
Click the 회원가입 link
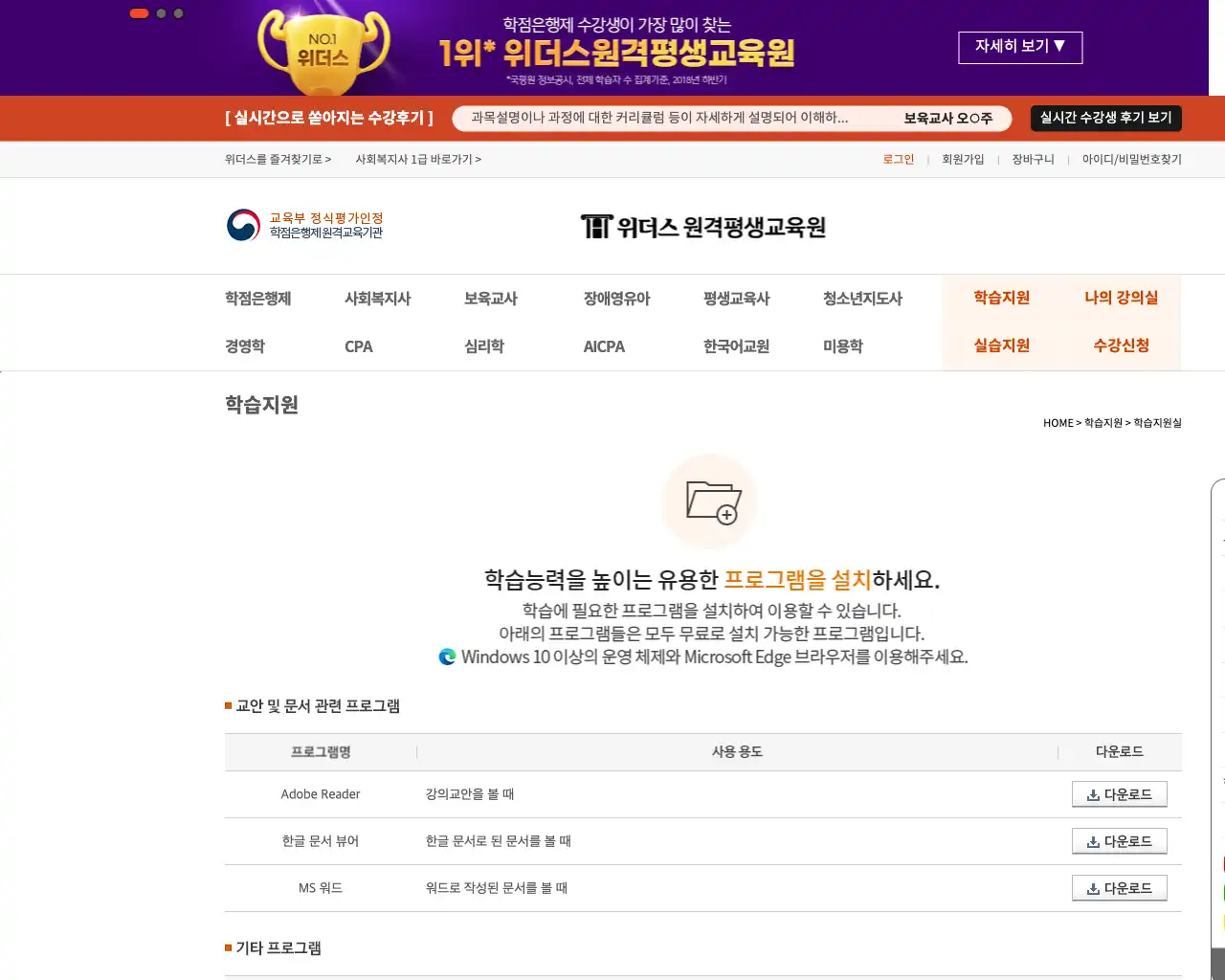tap(963, 159)
